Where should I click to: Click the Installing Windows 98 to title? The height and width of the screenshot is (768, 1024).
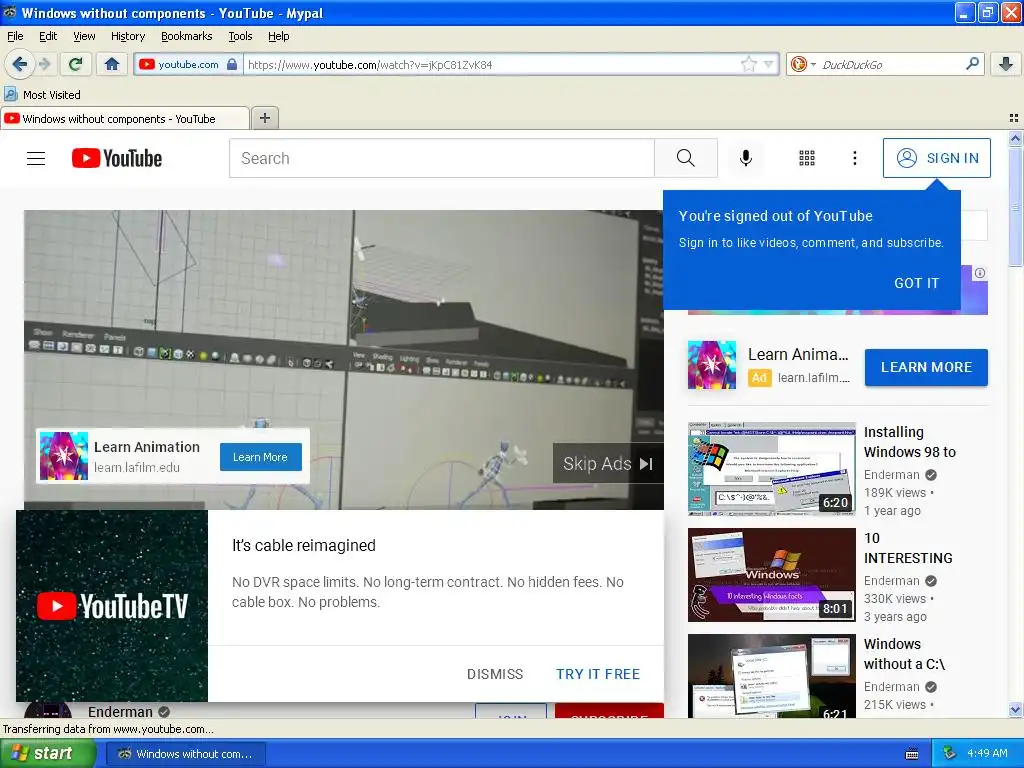(910, 442)
